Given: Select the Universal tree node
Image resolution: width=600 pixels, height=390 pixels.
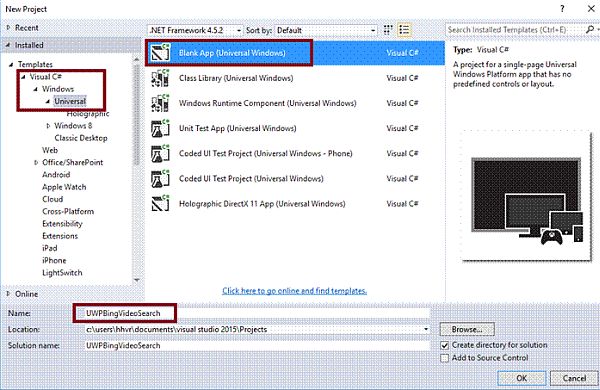Looking at the screenshot, I should coord(70,101).
